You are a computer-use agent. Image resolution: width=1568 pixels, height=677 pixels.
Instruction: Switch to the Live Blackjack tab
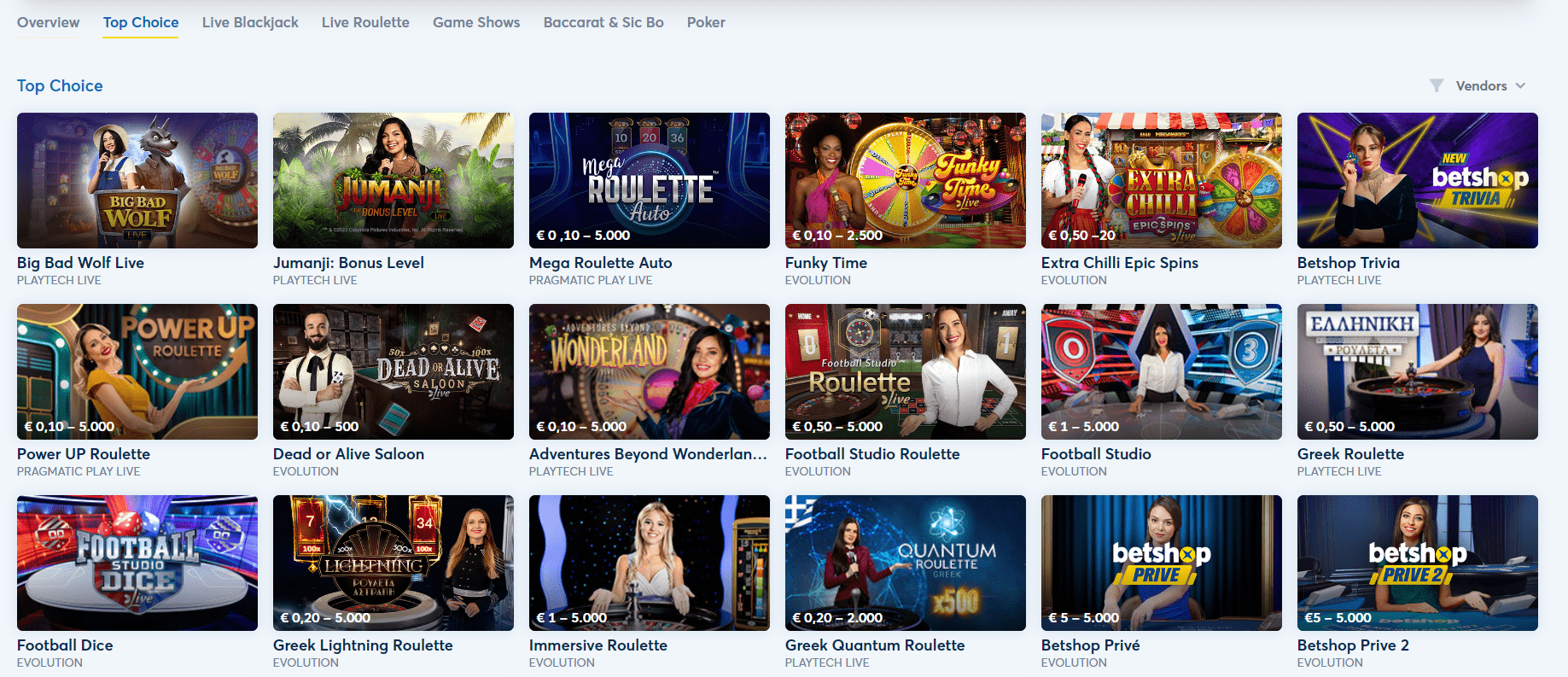click(250, 22)
